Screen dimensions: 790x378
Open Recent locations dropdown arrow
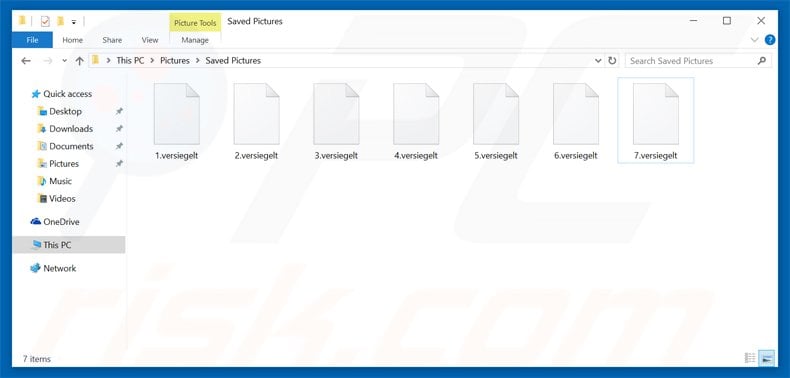coord(64,61)
